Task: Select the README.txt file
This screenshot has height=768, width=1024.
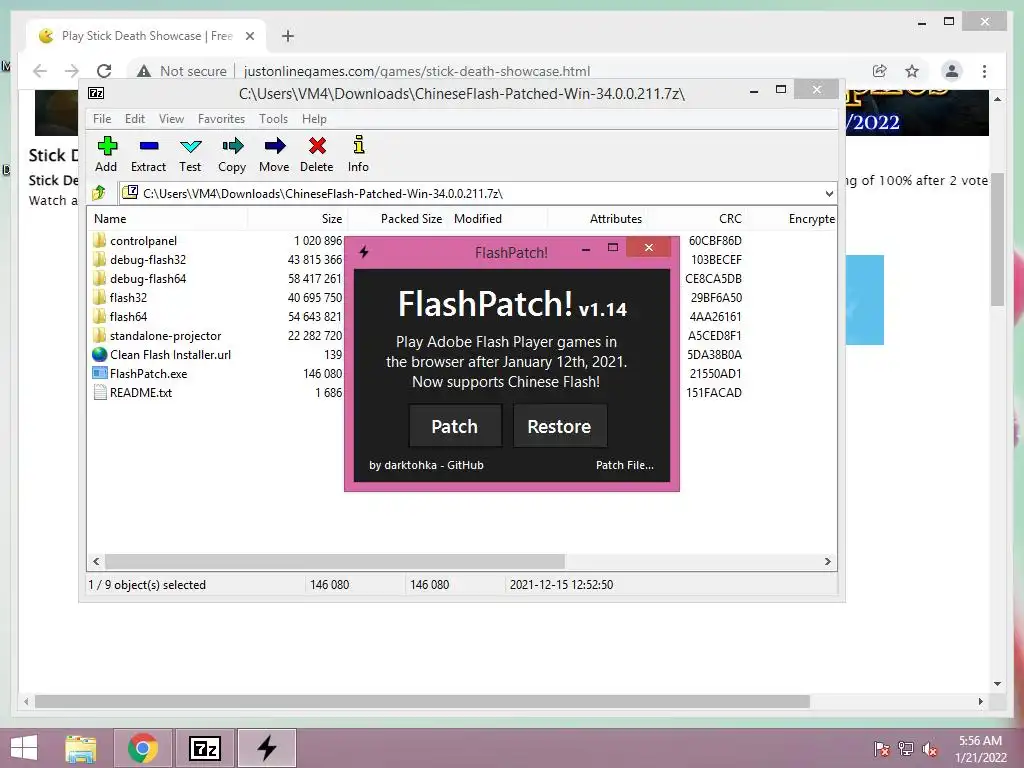Action: [140, 392]
